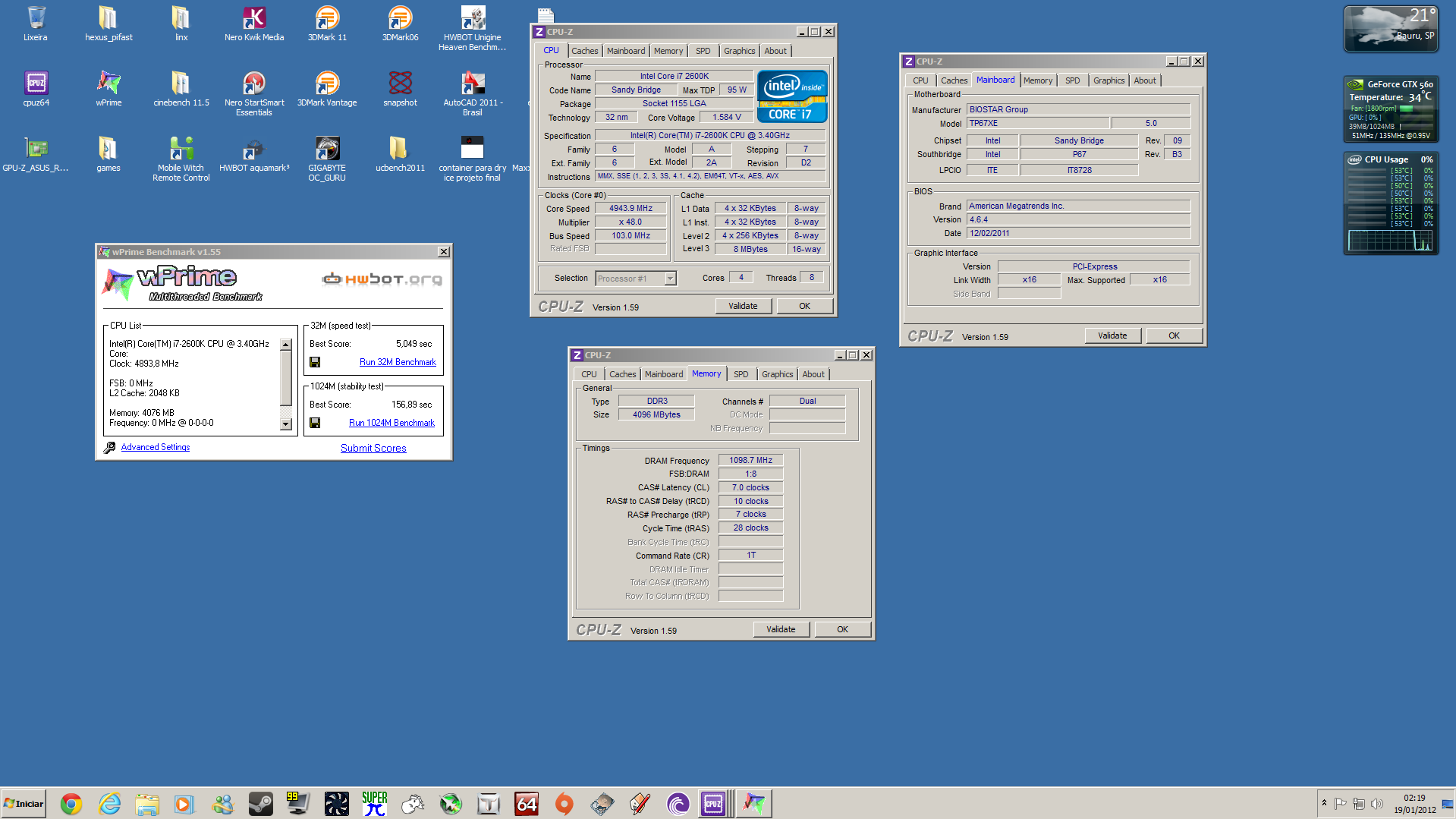The image size is (1456, 819).
Task: Open Advanced Settings in wPrime
Action: coord(156,447)
